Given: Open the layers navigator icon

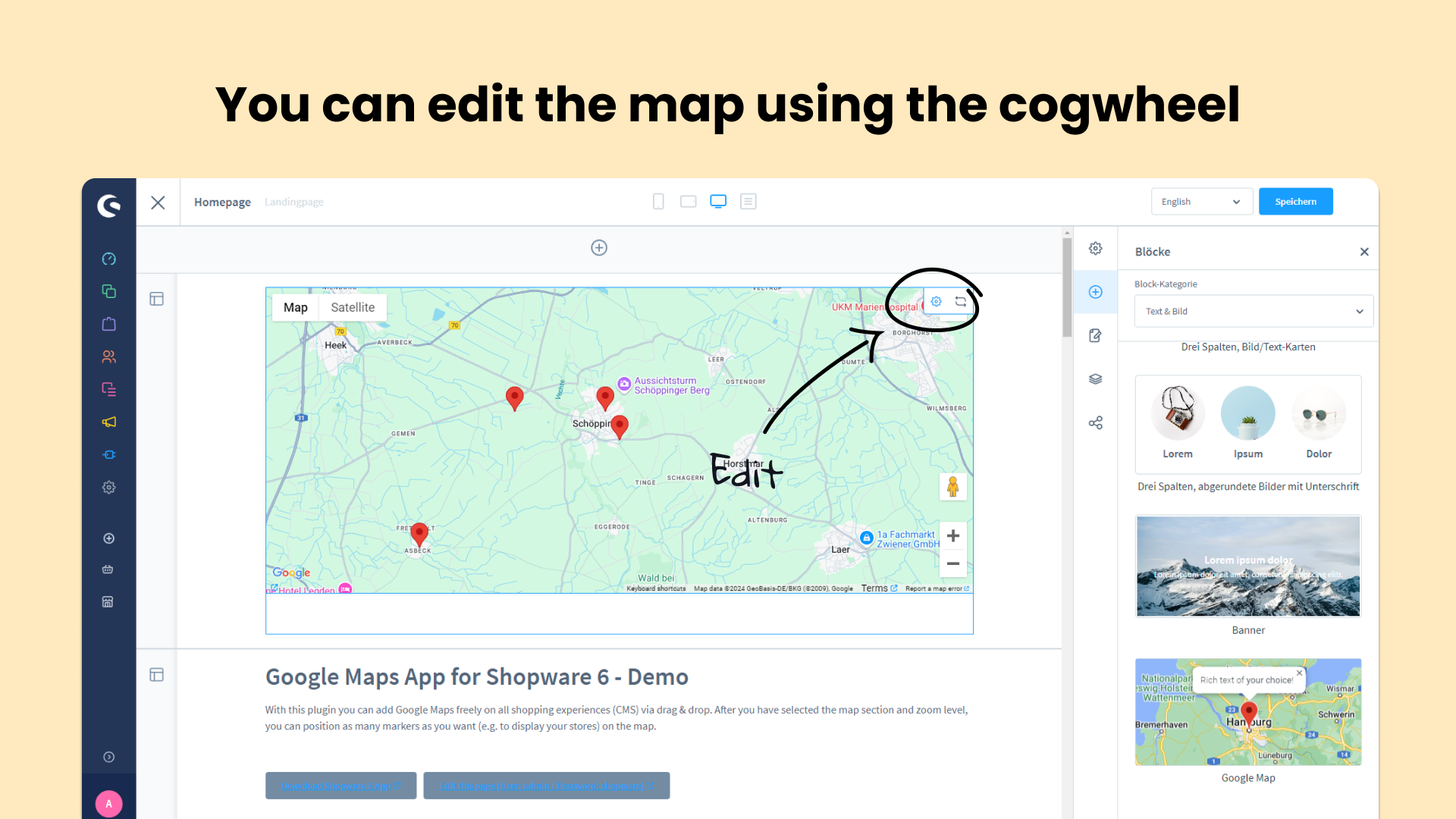Looking at the screenshot, I should (x=1096, y=379).
